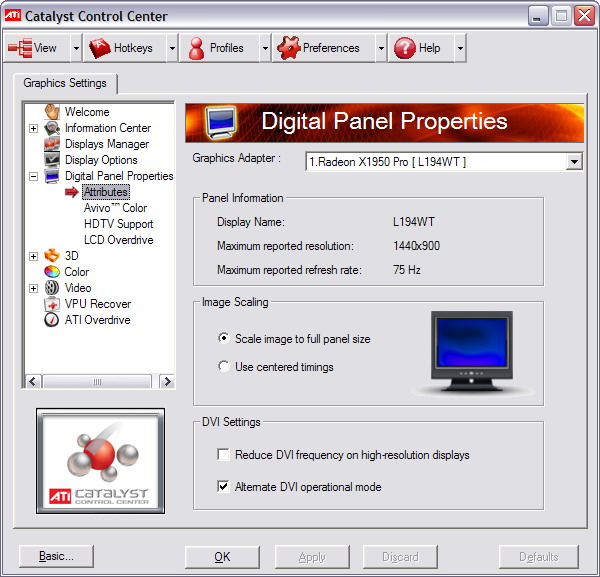Switch to the Graphics Settings tab

[x=65, y=83]
